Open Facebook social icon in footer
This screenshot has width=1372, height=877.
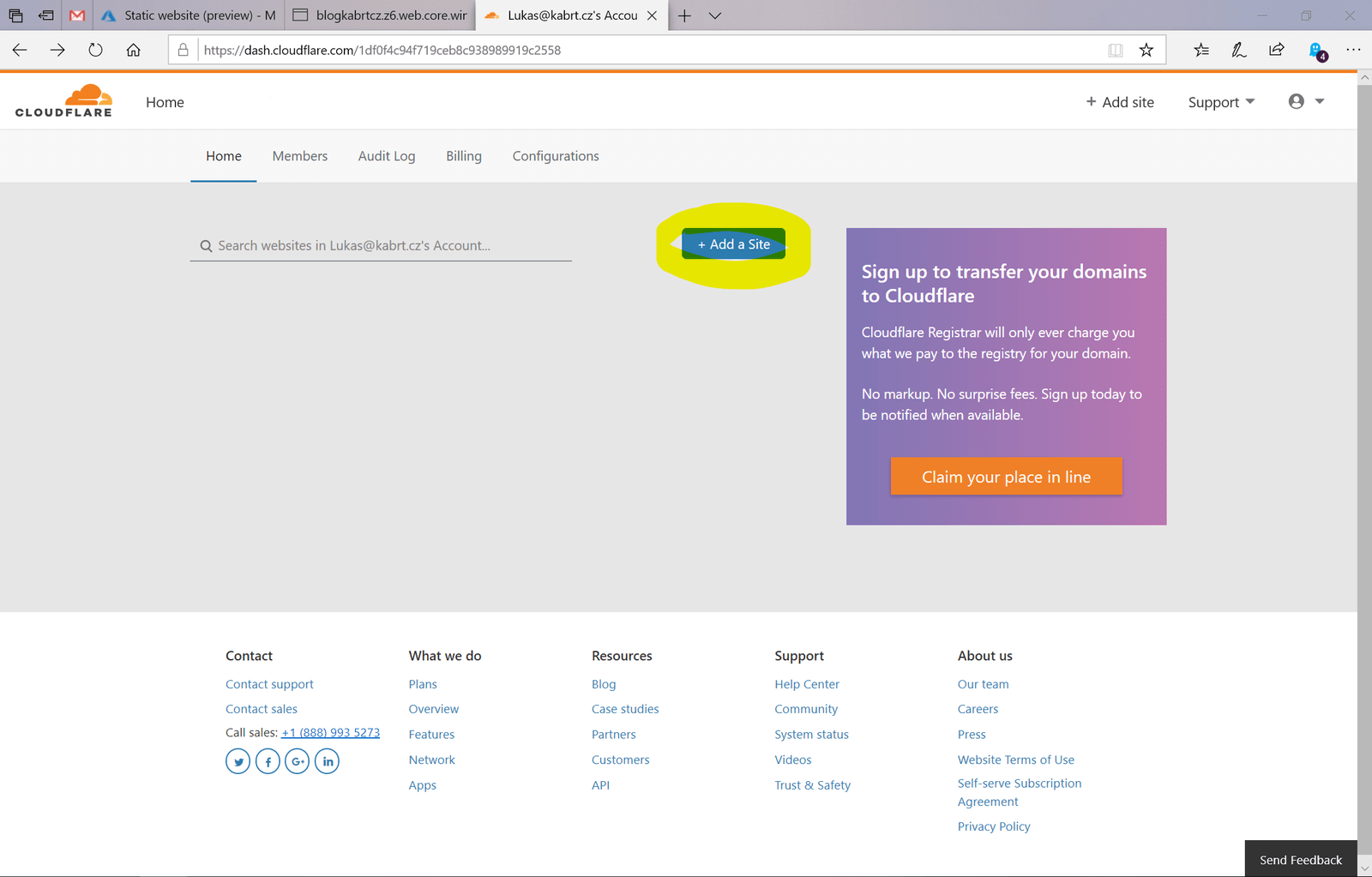click(268, 761)
